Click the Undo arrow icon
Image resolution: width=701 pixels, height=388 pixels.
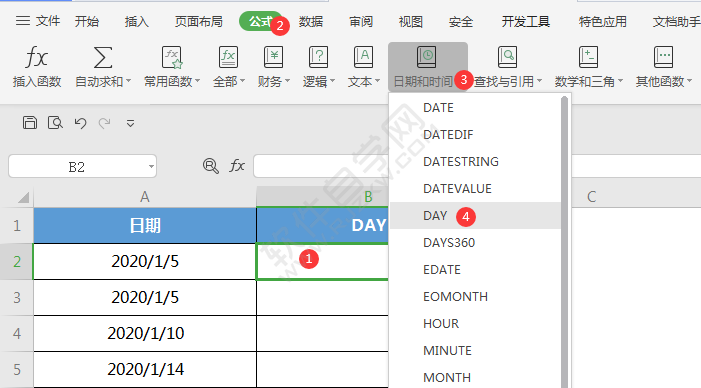tap(80, 123)
